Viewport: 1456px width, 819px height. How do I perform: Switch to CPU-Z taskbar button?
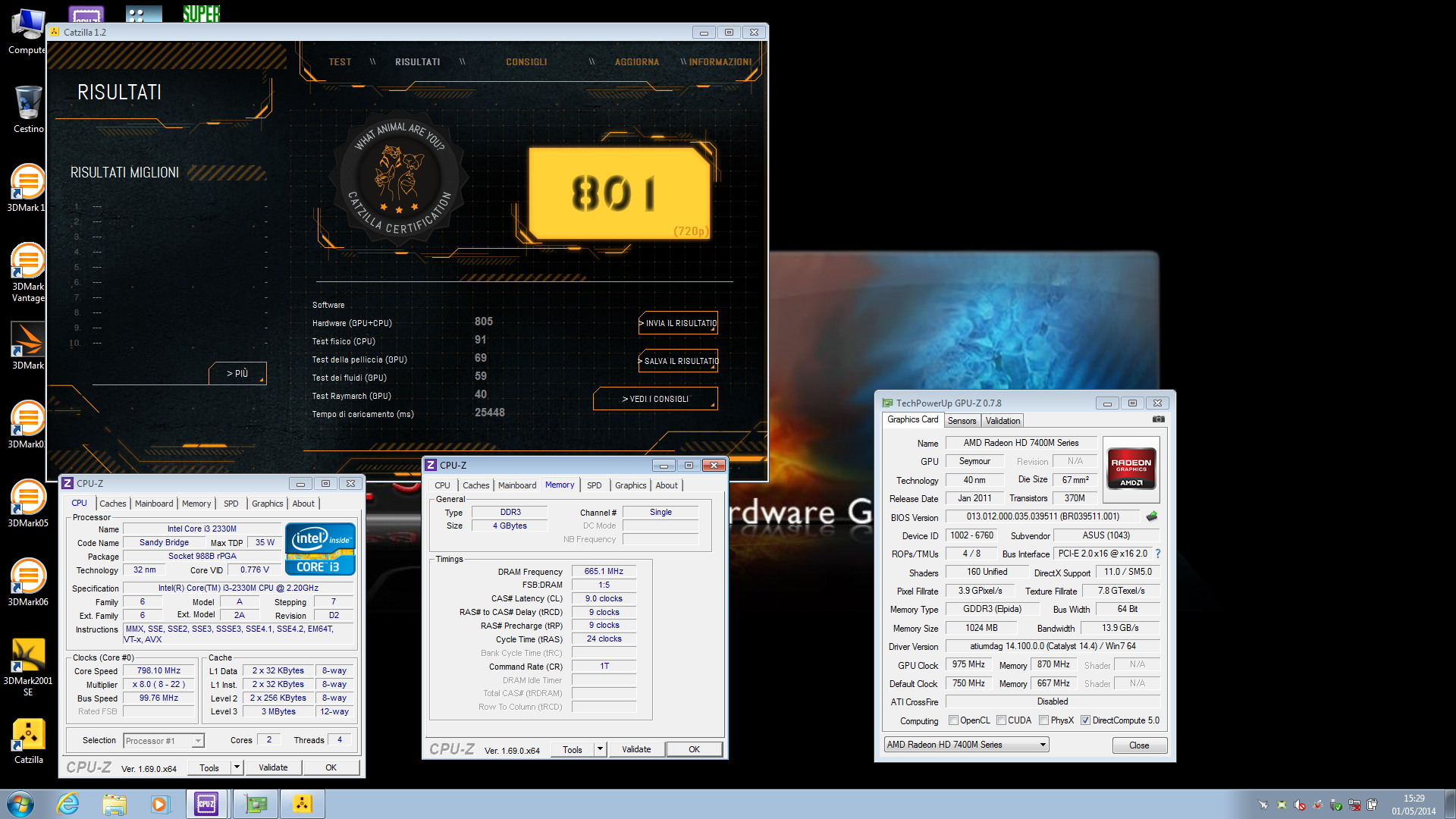pos(206,804)
